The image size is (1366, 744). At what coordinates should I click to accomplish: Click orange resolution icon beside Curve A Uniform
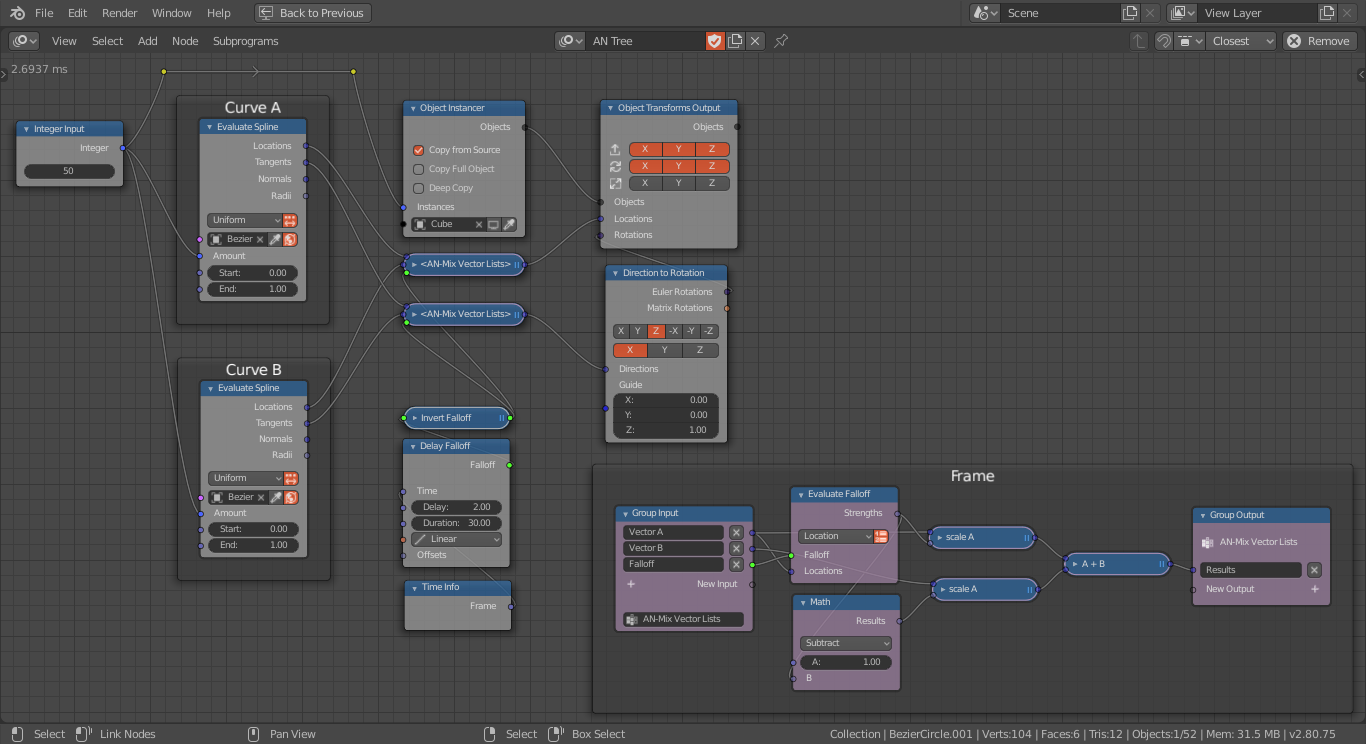290,220
